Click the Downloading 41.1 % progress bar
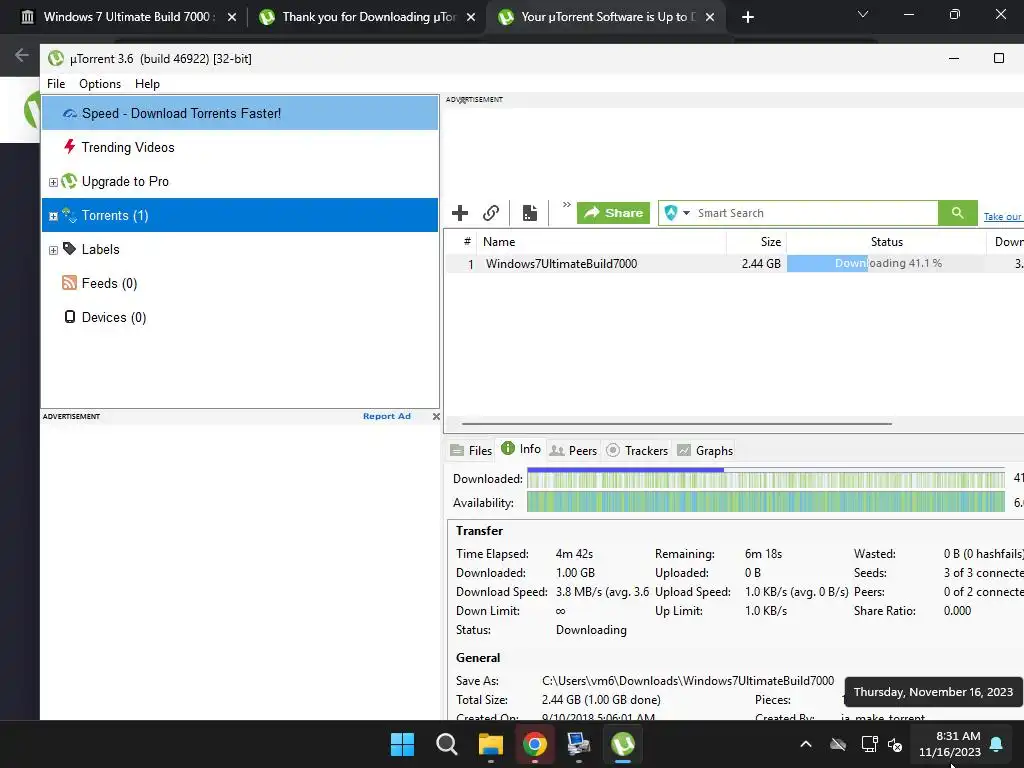 click(886, 263)
